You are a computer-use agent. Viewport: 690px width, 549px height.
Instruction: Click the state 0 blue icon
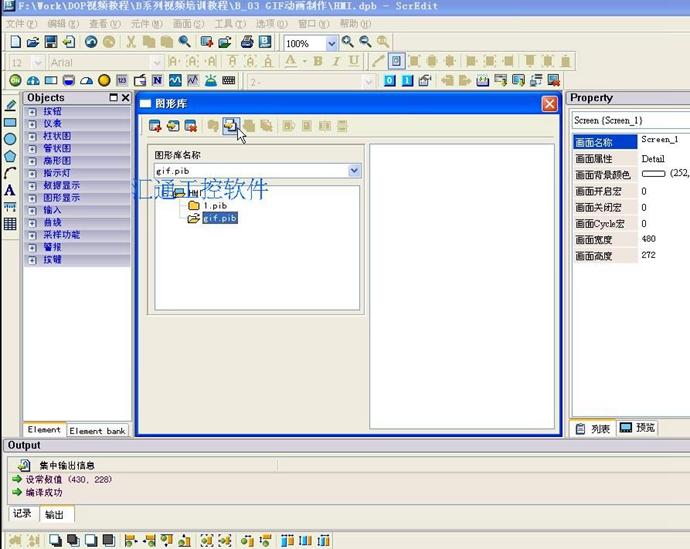(389, 81)
